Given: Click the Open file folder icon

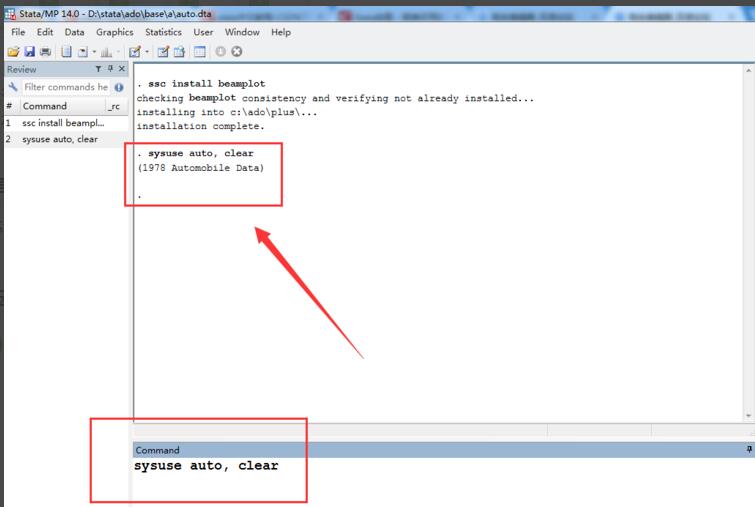Looking at the screenshot, I should 13,52.
